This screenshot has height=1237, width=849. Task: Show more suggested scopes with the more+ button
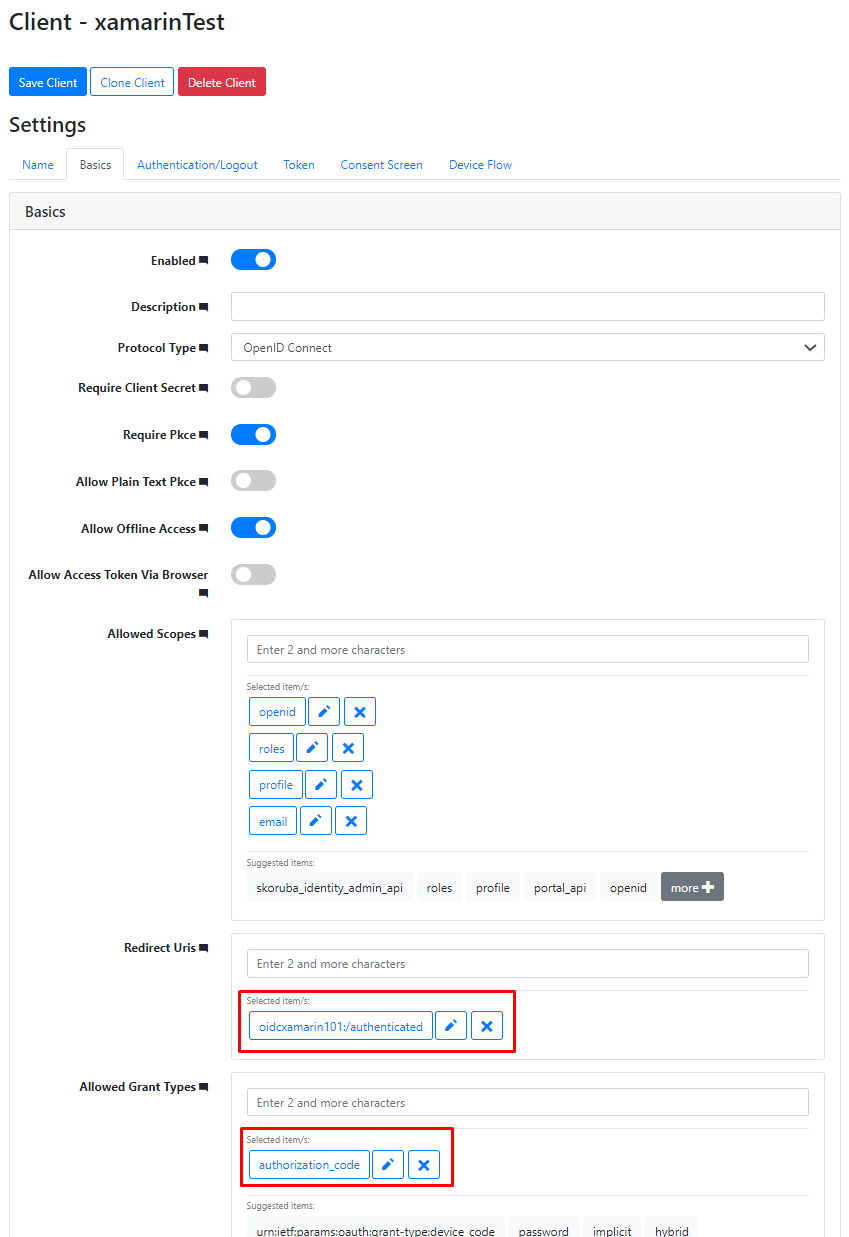click(691, 886)
